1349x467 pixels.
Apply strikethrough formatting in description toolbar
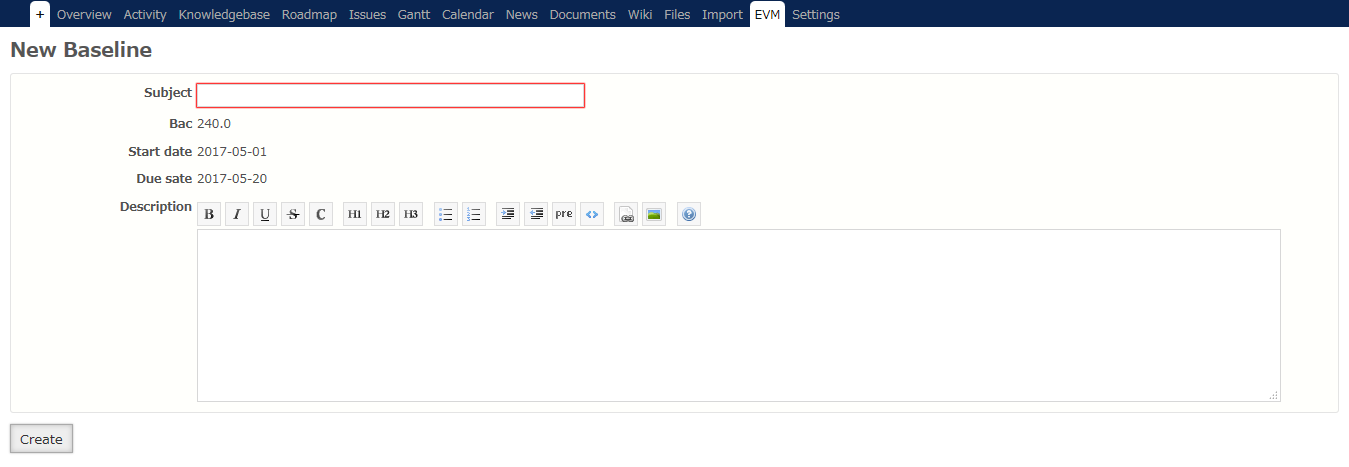tap(293, 214)
